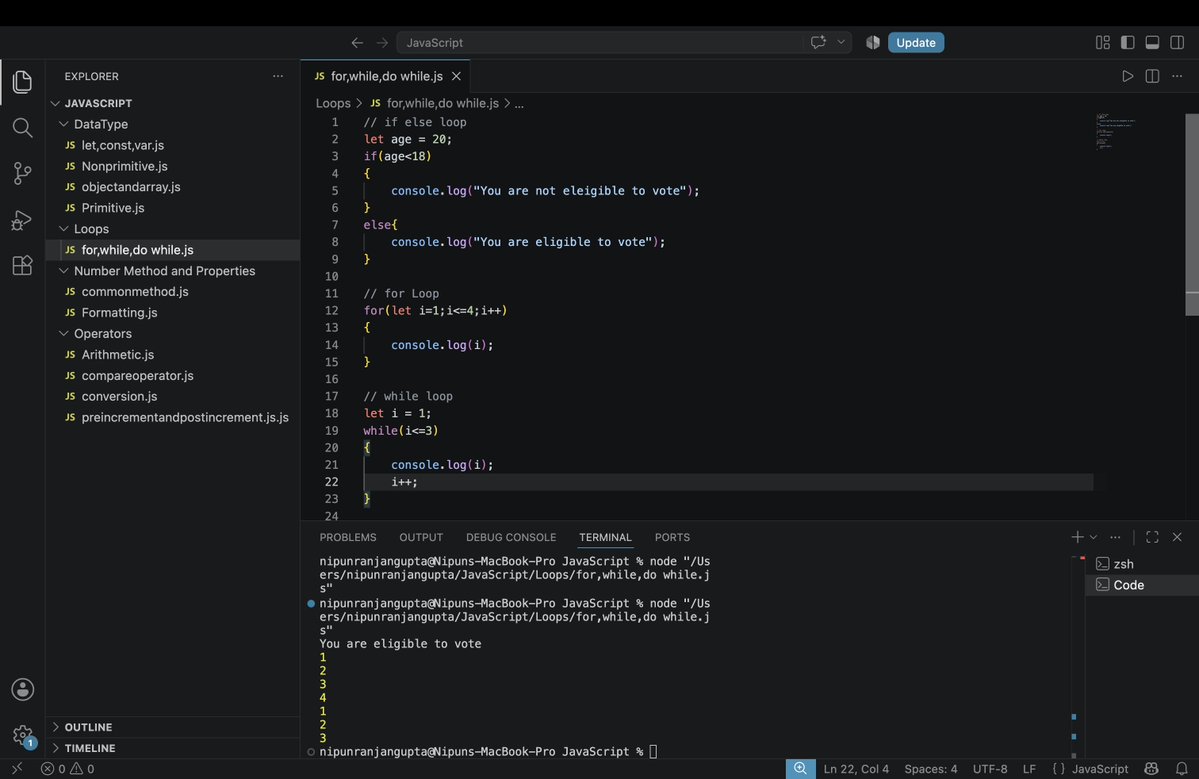This screenshot has height=779, width=1199.
Task: Show errors and warnings count in status bar
Action: coord(67,768)
